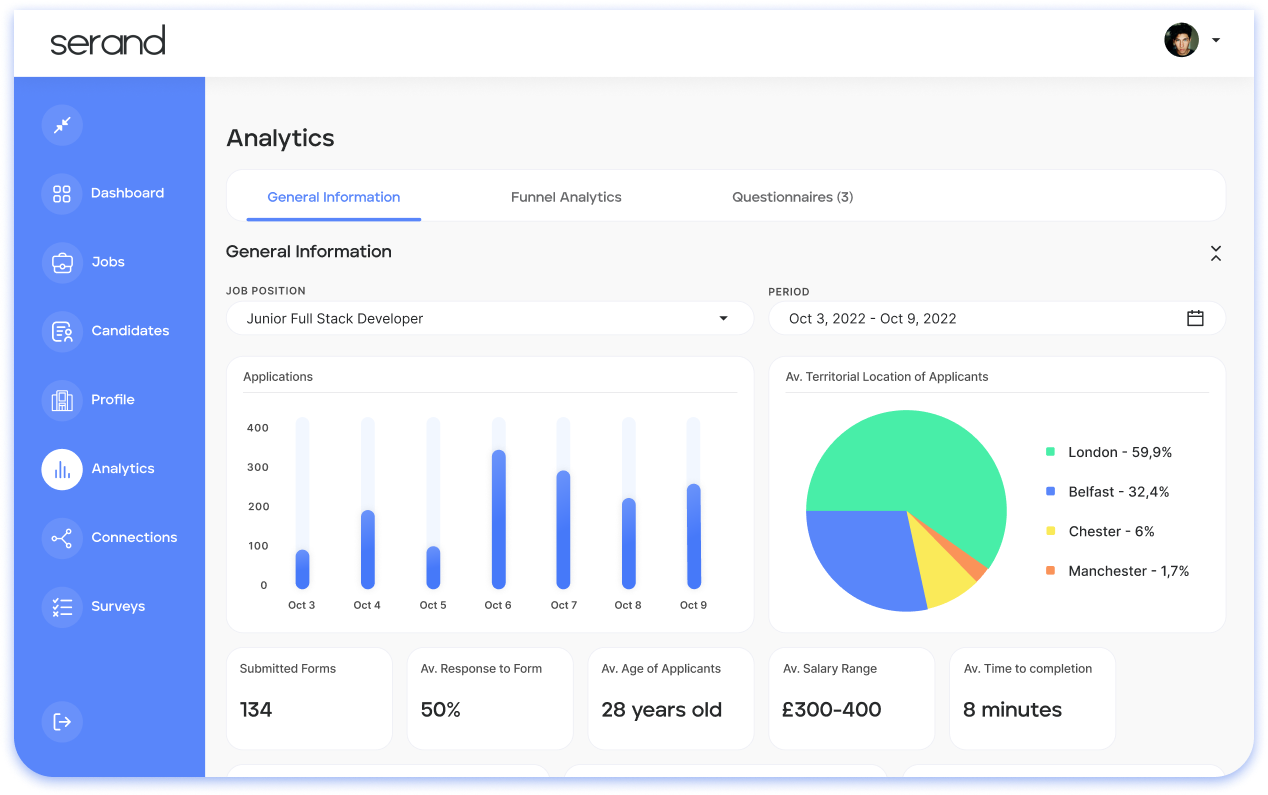
Task: Open the Questionnaires (3) tab
Action: click(x=792, y=197)
